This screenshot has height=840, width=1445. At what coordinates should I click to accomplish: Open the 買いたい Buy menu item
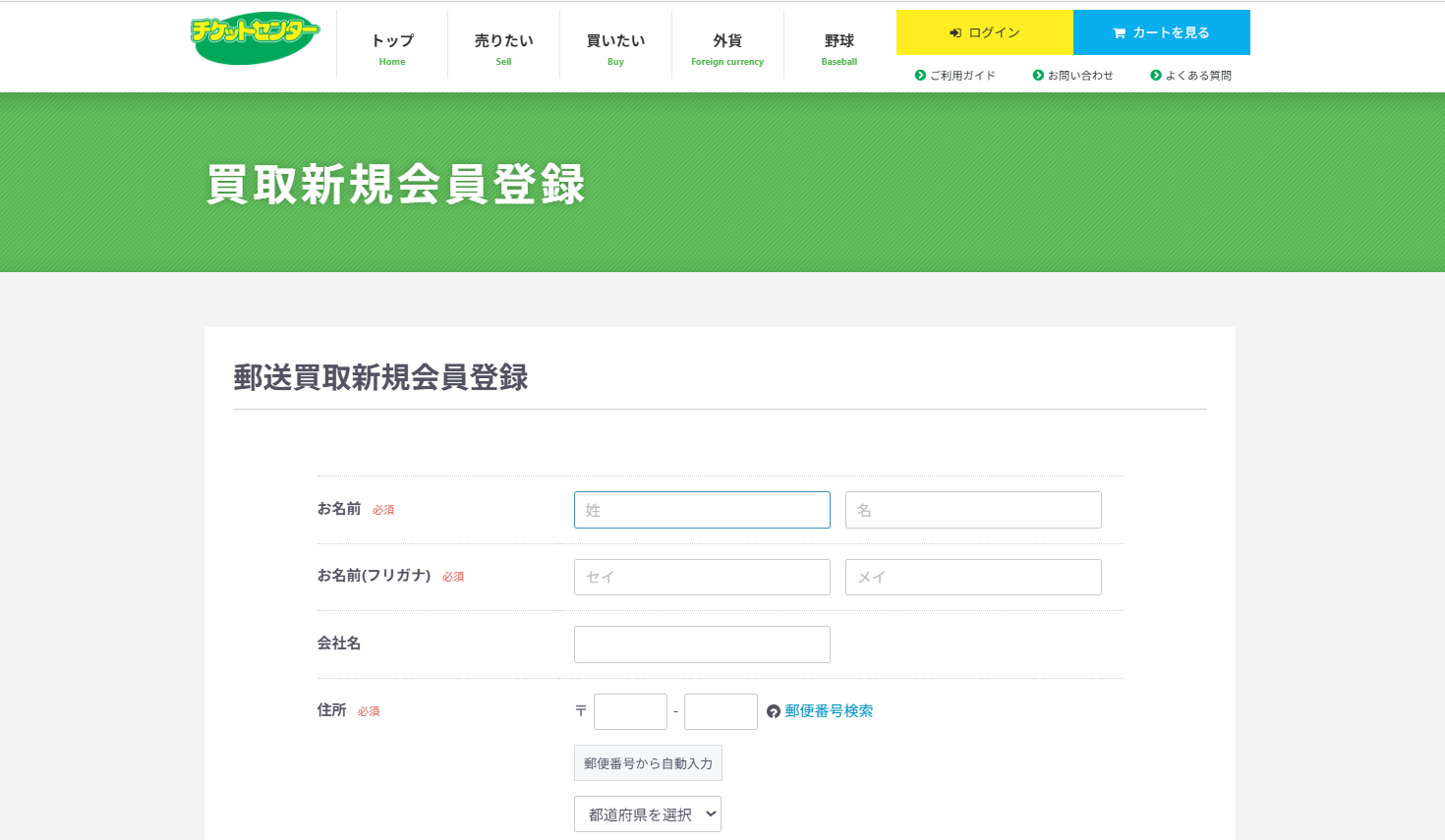616,47
